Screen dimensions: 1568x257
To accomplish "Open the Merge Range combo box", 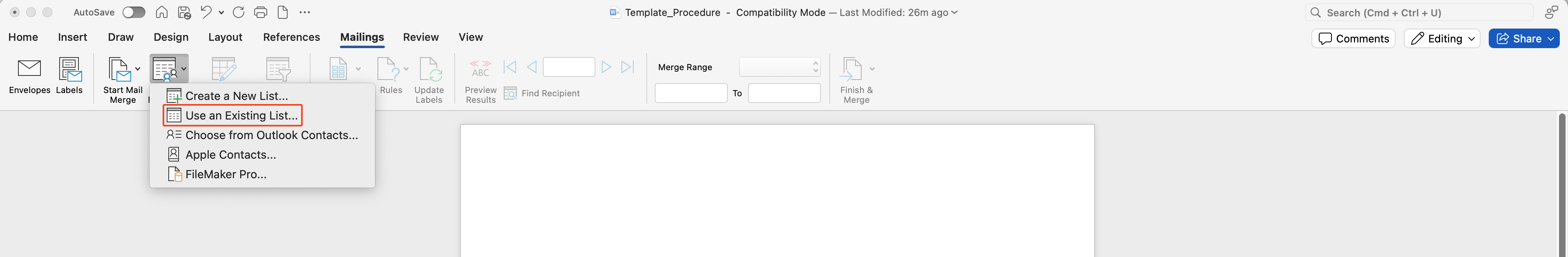I will point(779,67).
